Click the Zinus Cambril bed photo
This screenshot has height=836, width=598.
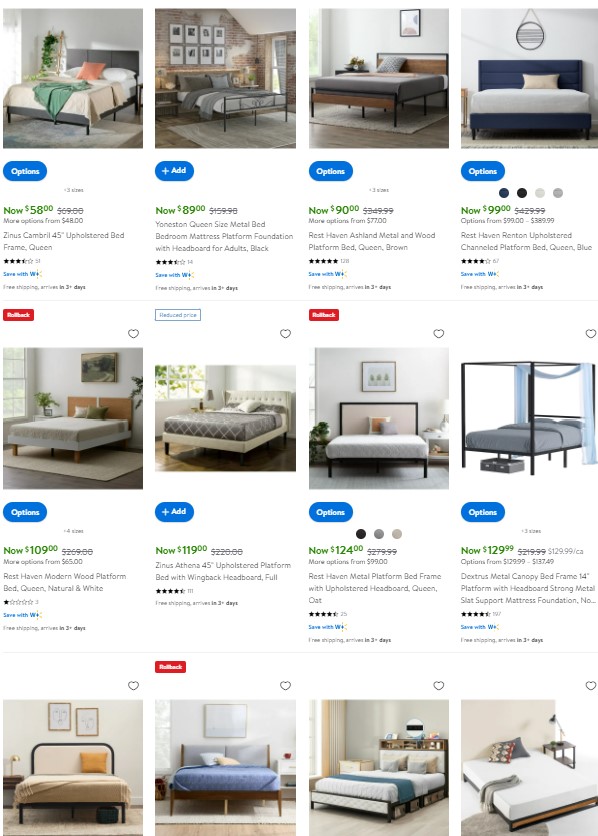(73, 78)
